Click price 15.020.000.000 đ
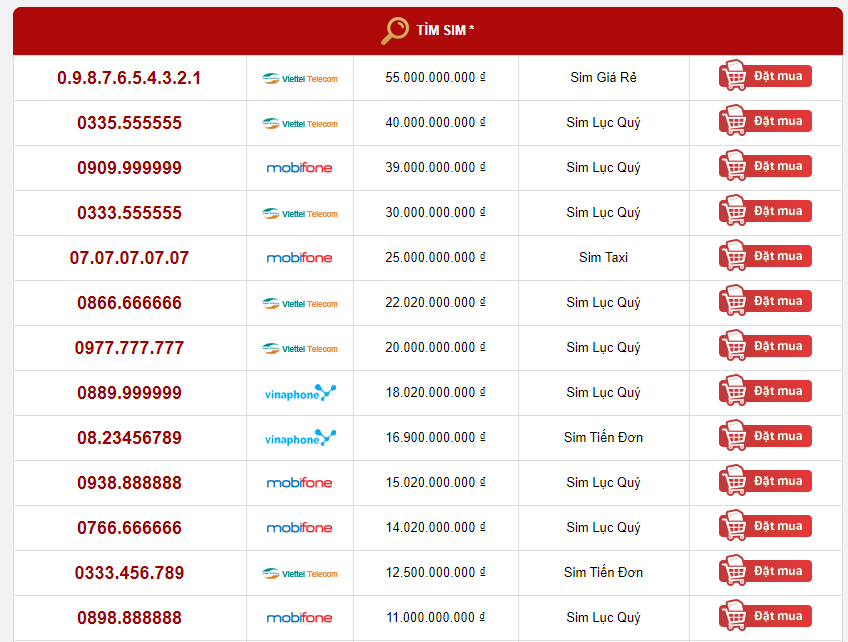Image resolution: width=848 pixels, height=642 pixels. coord(435,482)
